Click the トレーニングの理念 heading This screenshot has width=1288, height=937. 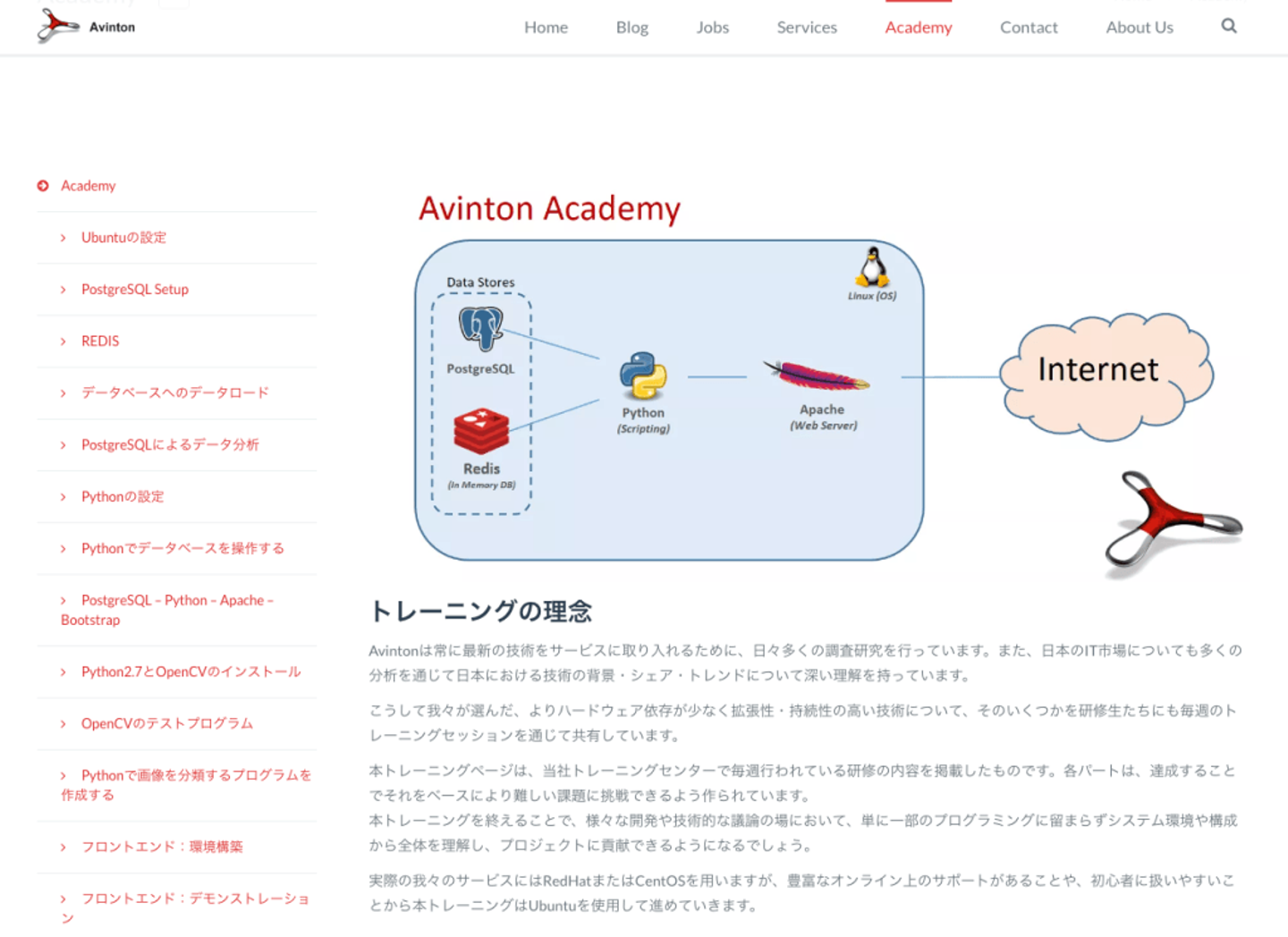point(480,612)
